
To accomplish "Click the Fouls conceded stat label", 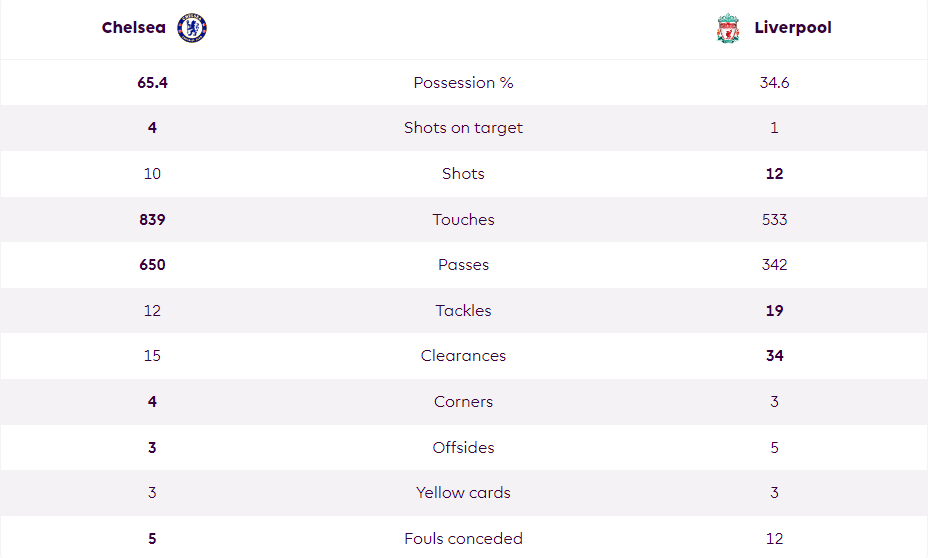I will (463, 538).
